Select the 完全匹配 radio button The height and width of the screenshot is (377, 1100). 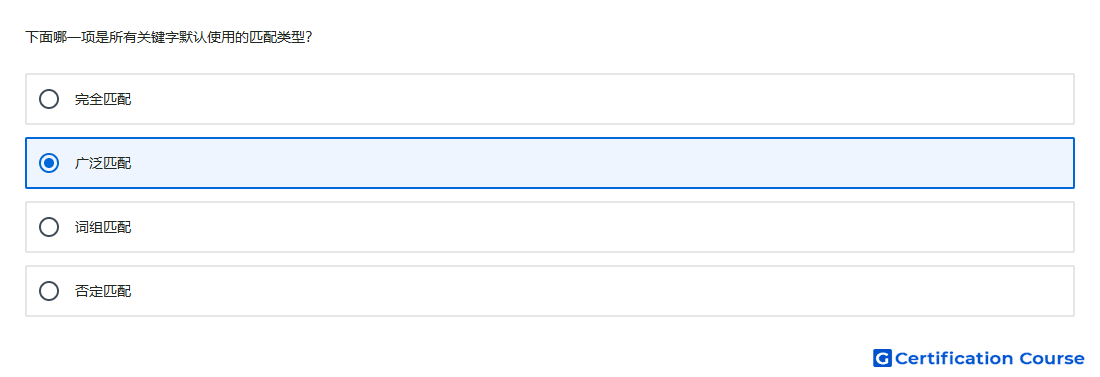point(49,99)
